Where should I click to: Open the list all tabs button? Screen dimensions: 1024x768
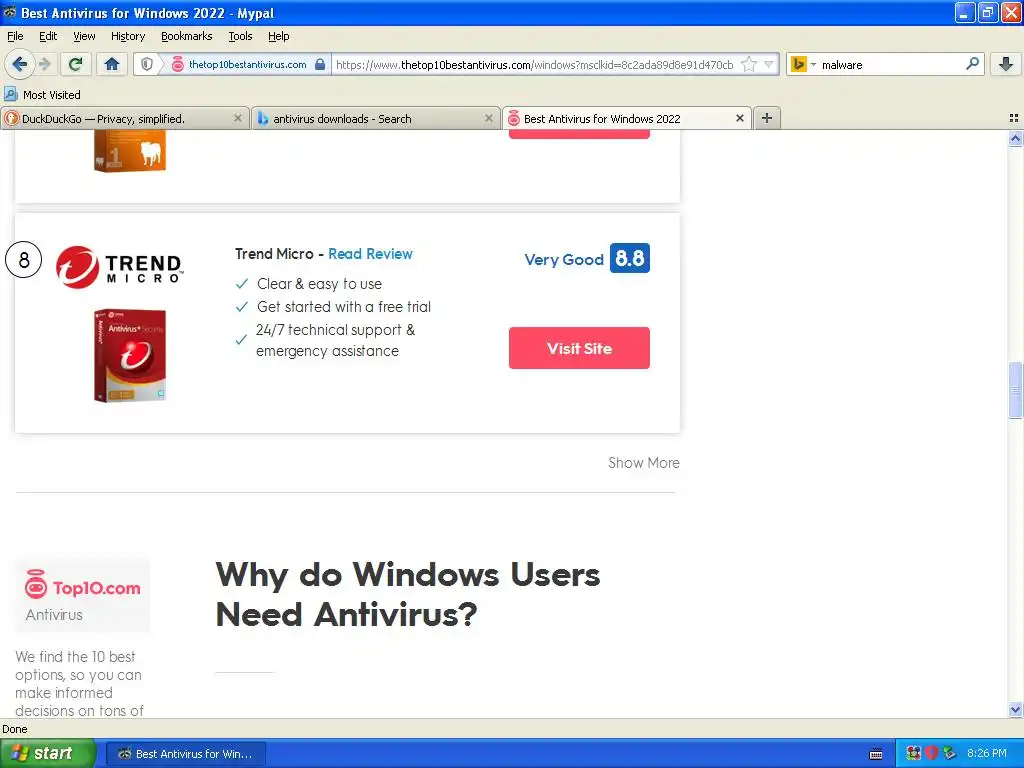click(x=1014, y=118)
